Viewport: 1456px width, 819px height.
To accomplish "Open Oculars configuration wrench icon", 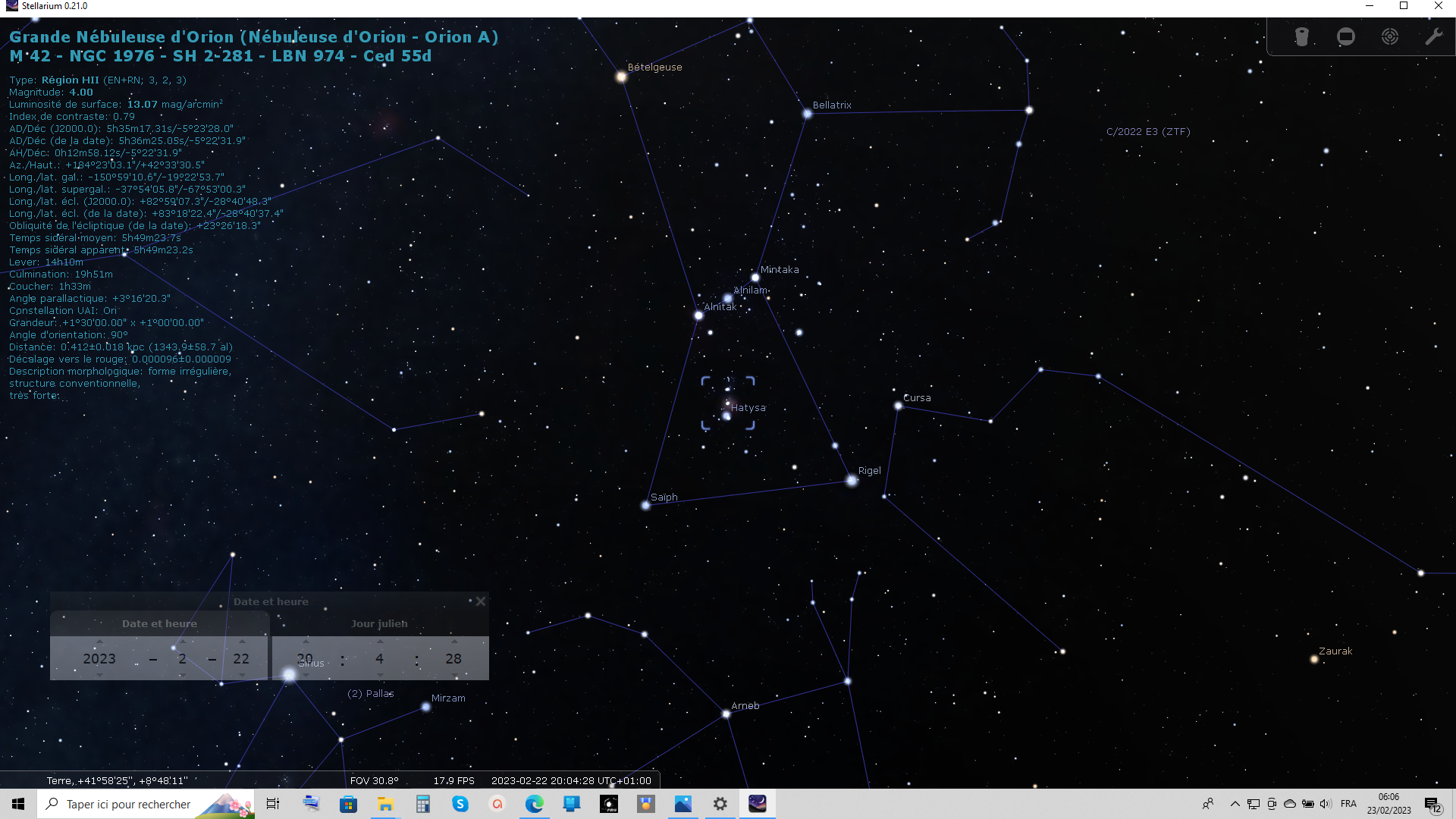I will 1433,36.
